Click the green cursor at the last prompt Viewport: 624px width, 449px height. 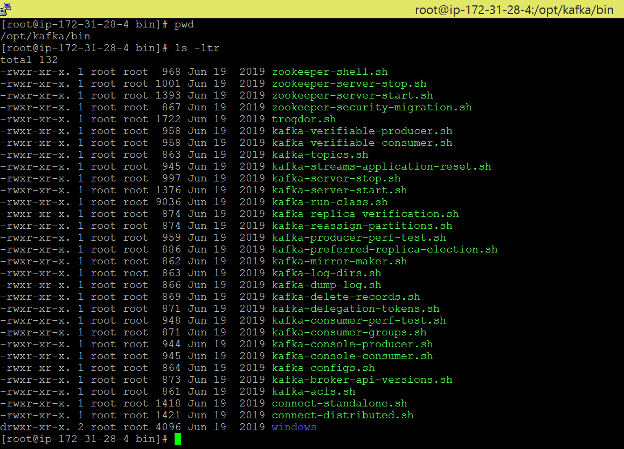pos(178,439)
